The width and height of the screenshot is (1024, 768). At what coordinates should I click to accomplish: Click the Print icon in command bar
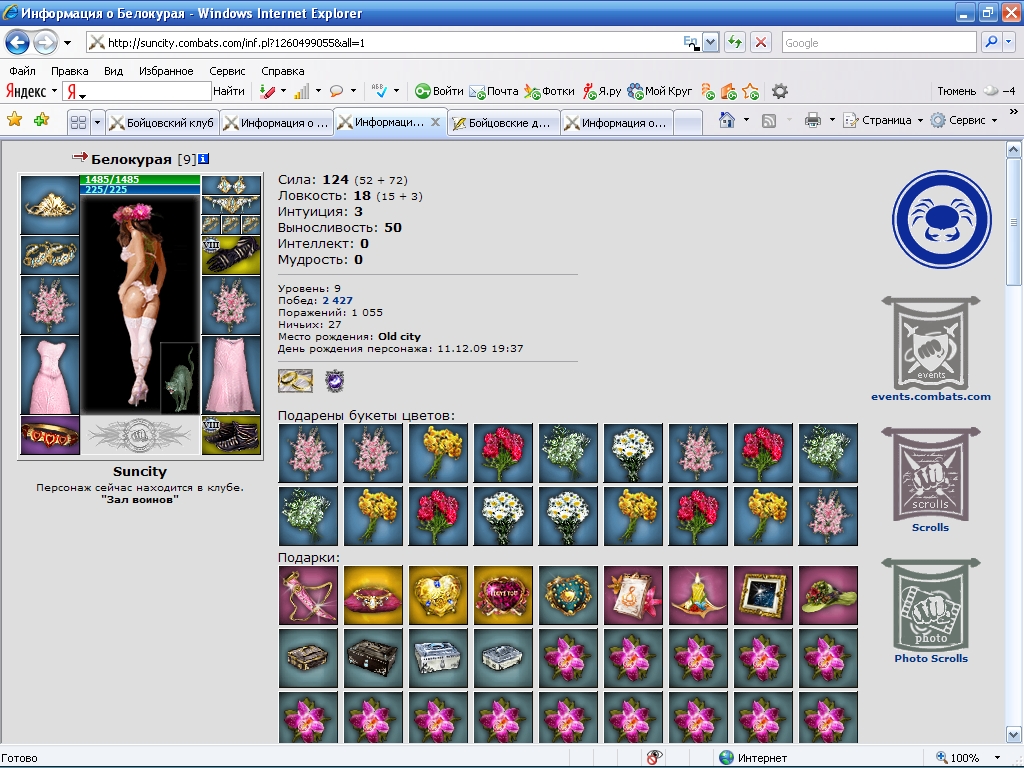(812, 120)
